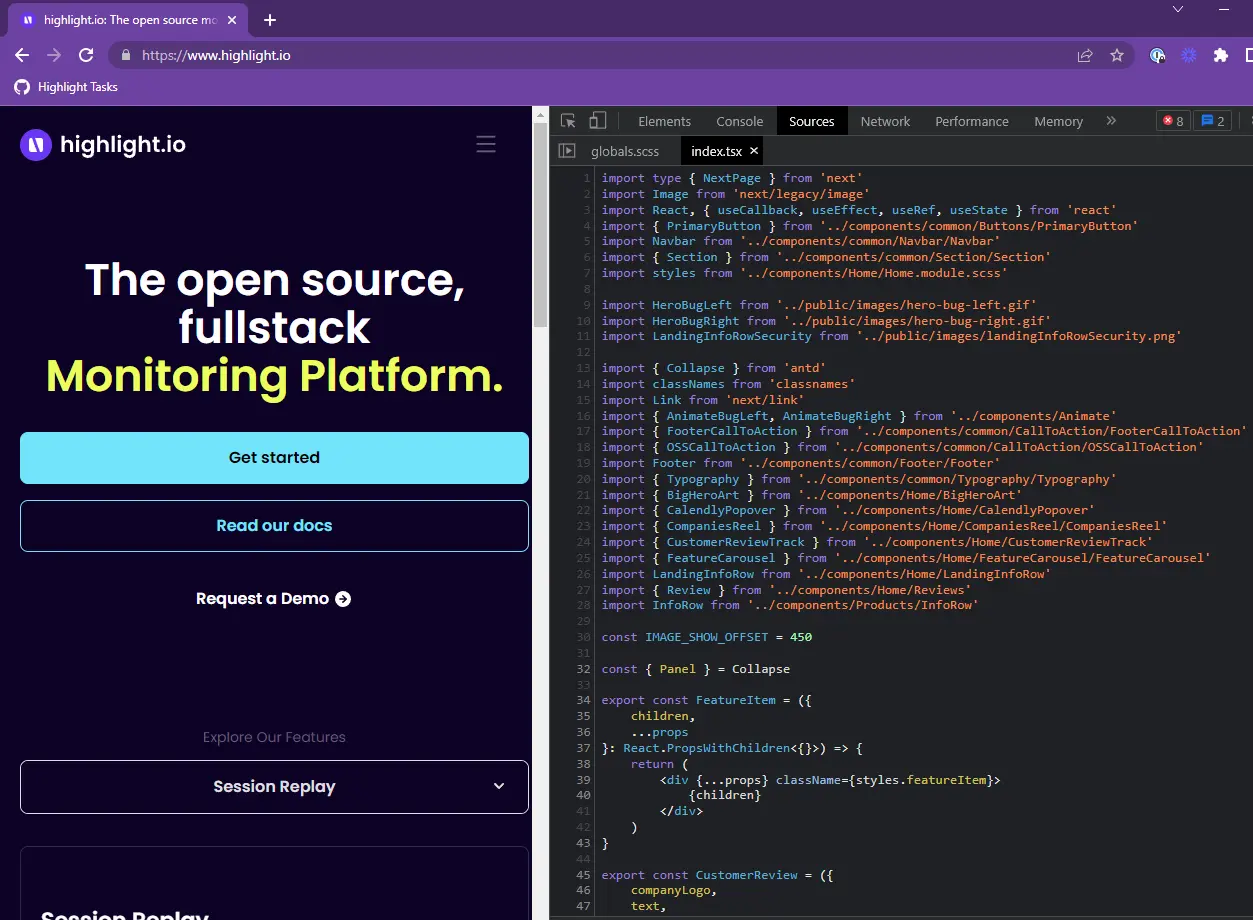The image size is (1253, 920).
Task: Open the red error count badge
Action: (1173, 121)
